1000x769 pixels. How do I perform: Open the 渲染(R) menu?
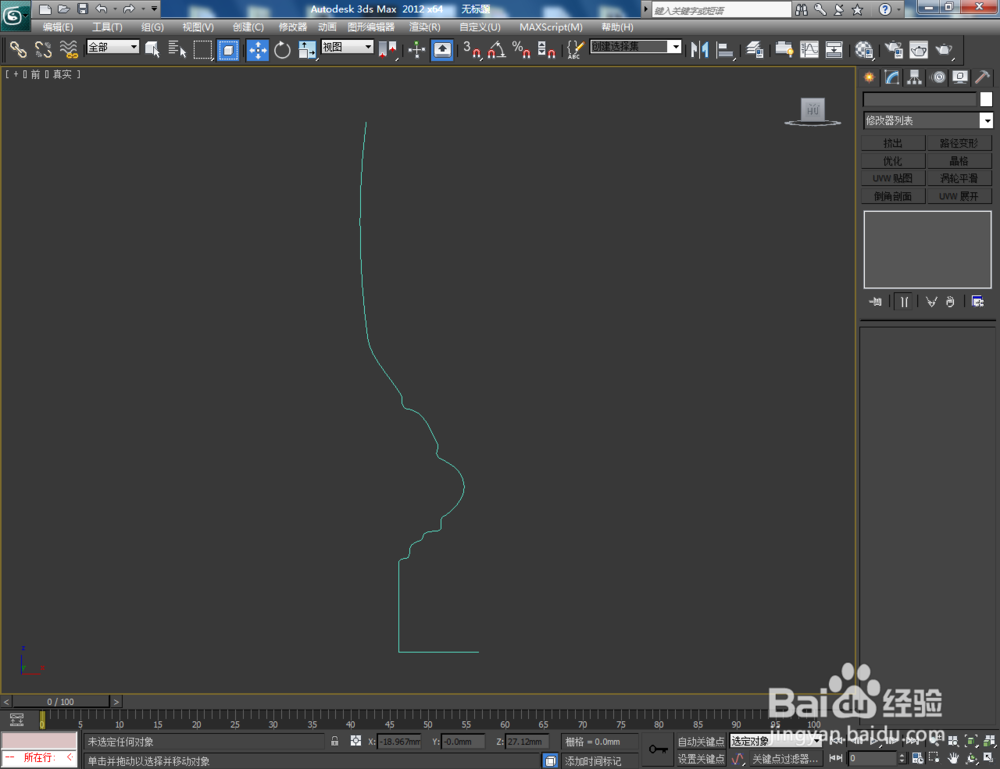(x=425, y=27)
